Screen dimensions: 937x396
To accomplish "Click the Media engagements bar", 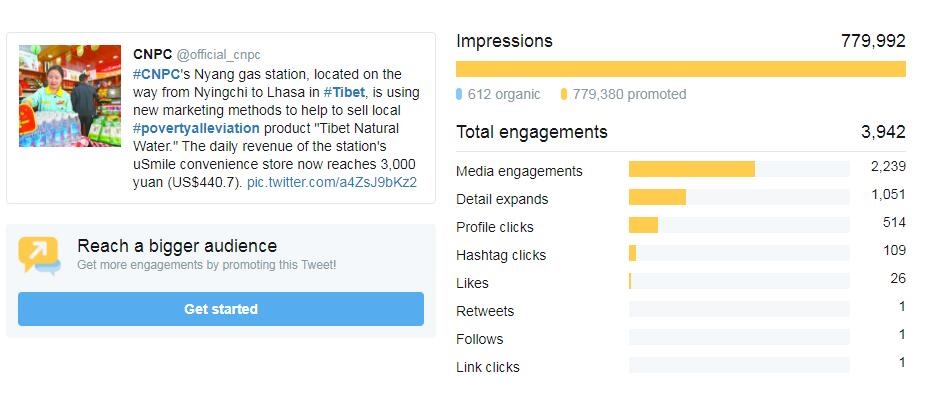I will (739, 169).
